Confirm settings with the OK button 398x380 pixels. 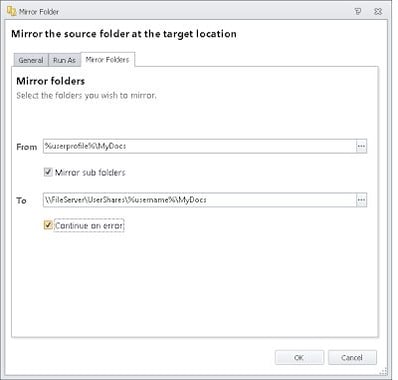pyautogui.click(x=299, y=357)
